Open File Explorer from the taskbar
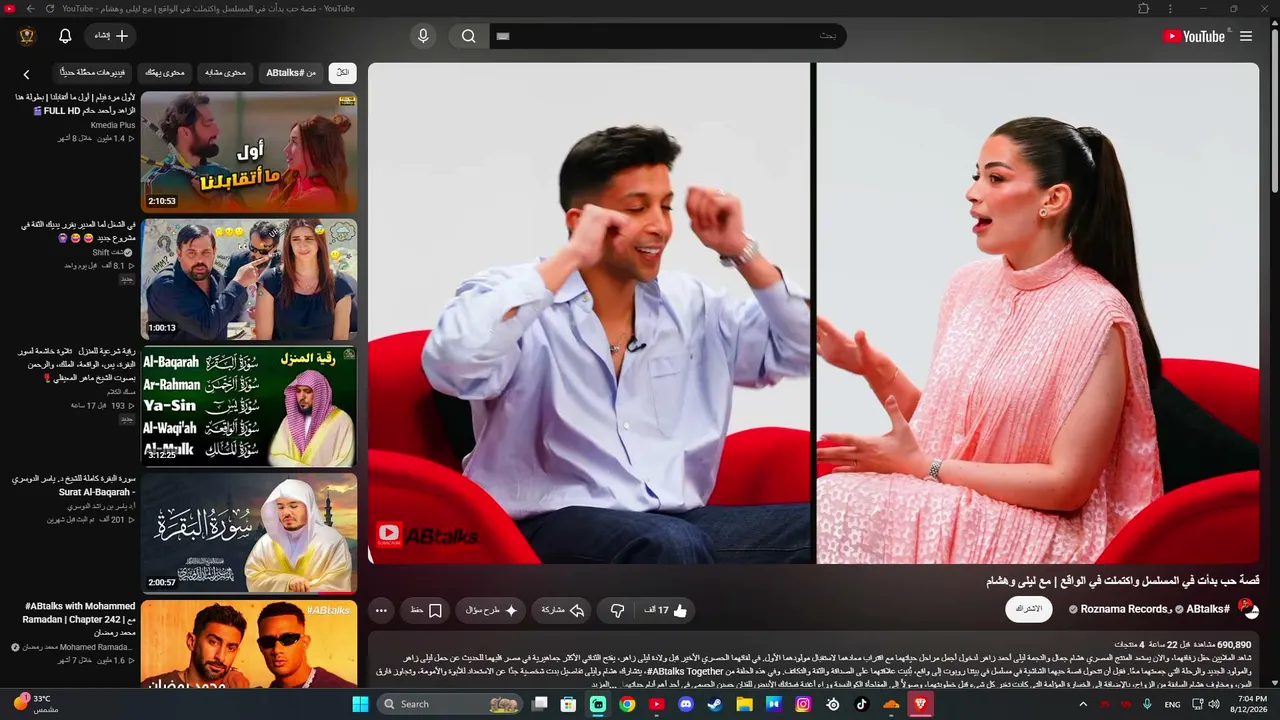This screenshot has height=720, width=1280. (744, 704)
